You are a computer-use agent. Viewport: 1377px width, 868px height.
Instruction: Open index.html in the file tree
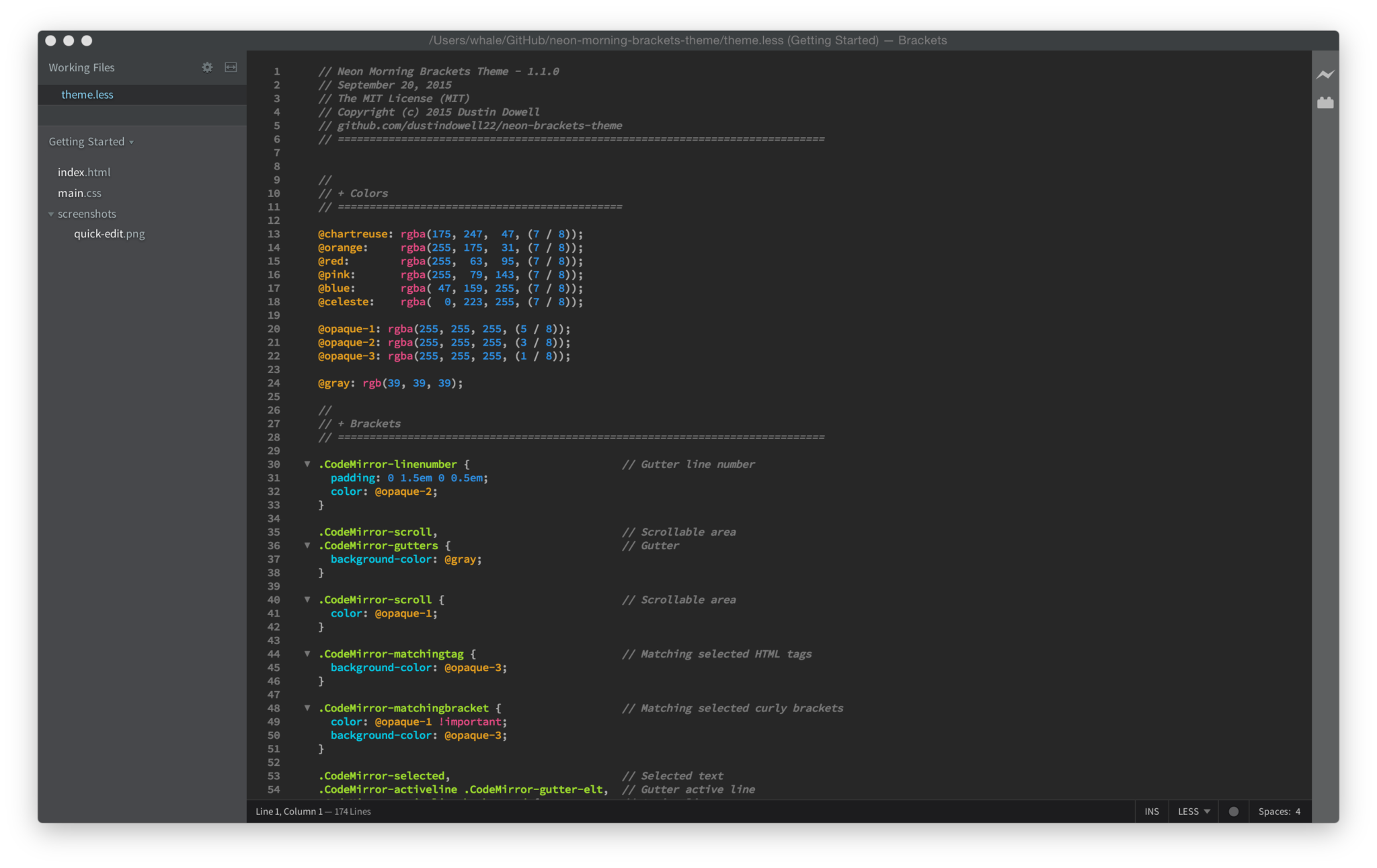84,172
